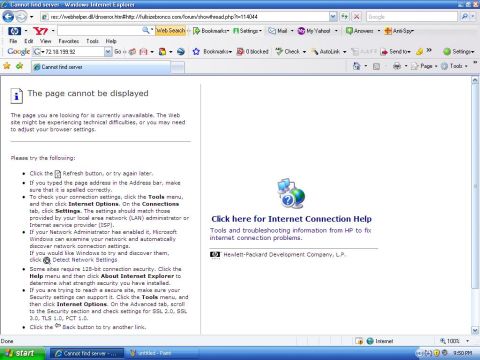Open Yahoo toolbar Bookmarks menu

tap(211, 31)
